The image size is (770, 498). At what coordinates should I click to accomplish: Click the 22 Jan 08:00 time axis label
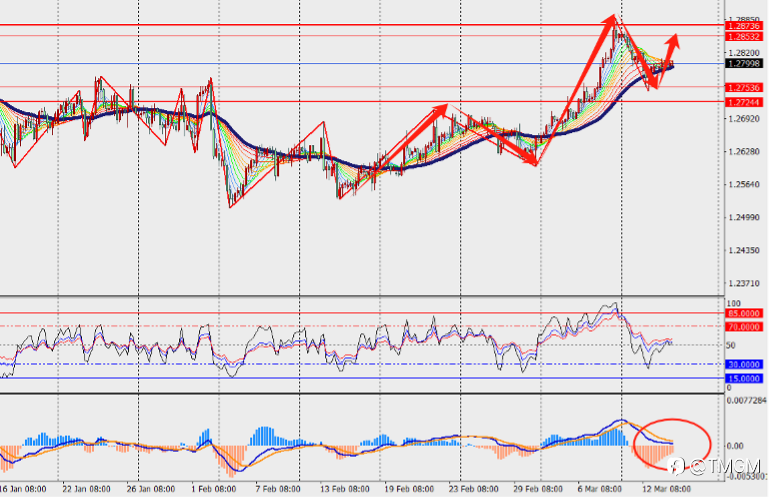[86, 489]
